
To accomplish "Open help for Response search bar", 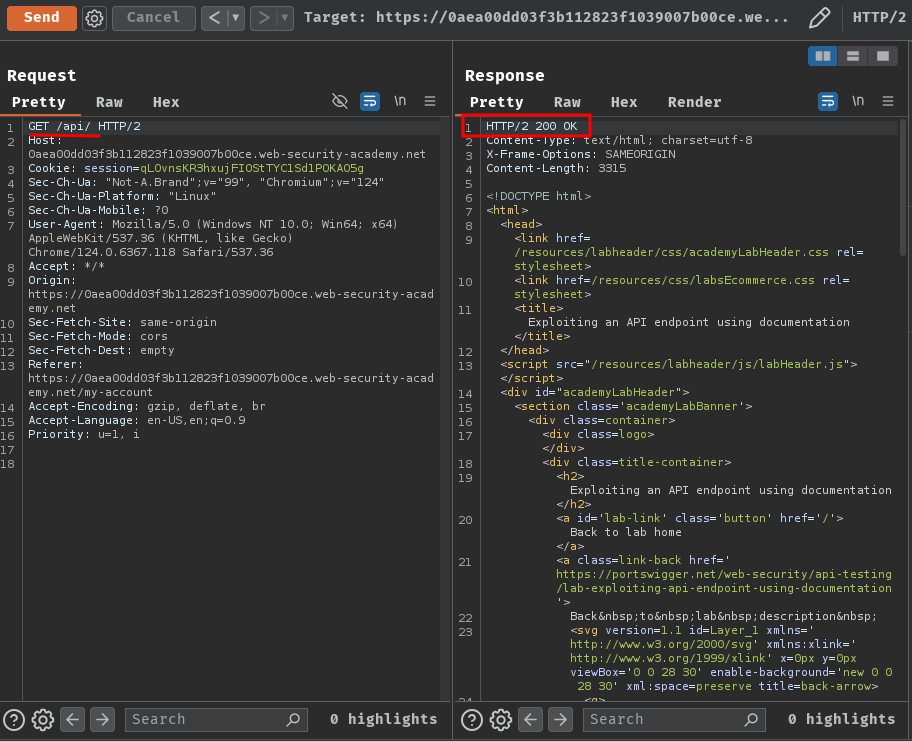I will point(472,720).
